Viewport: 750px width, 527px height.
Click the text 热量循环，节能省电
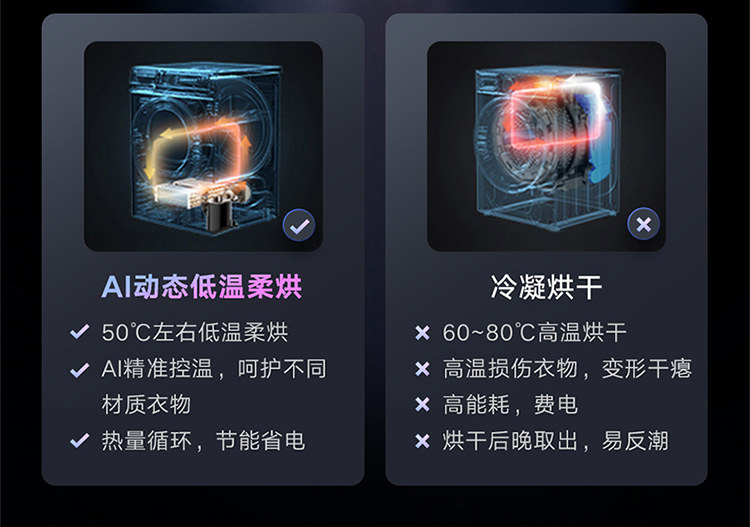[203, 441]
